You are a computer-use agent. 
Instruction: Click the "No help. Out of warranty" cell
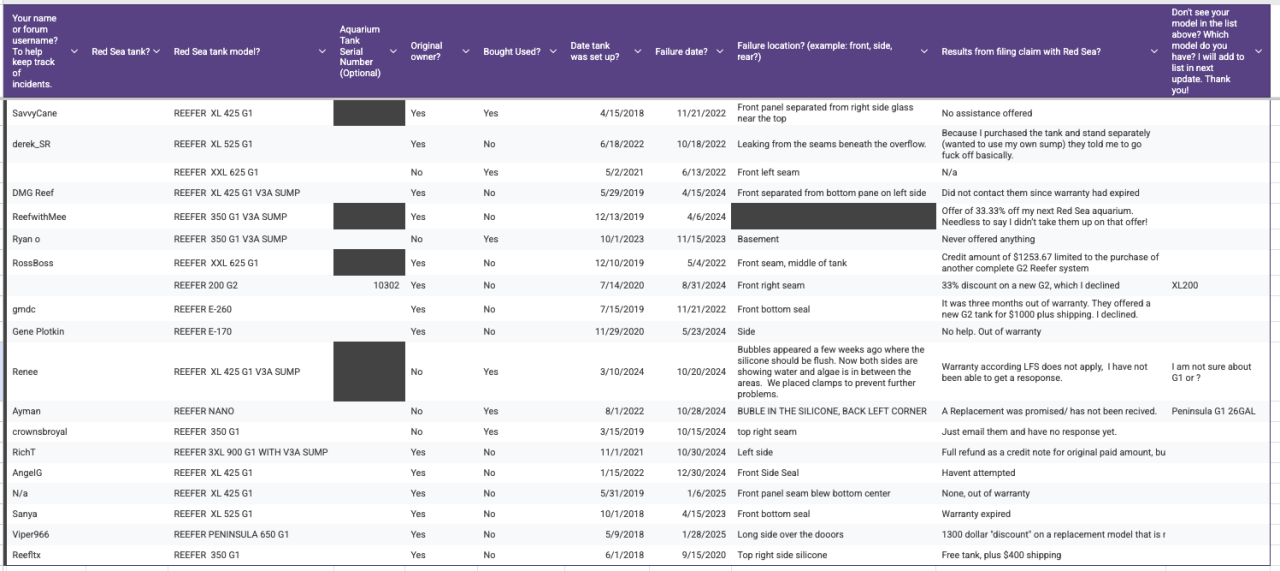point(1052,331)
